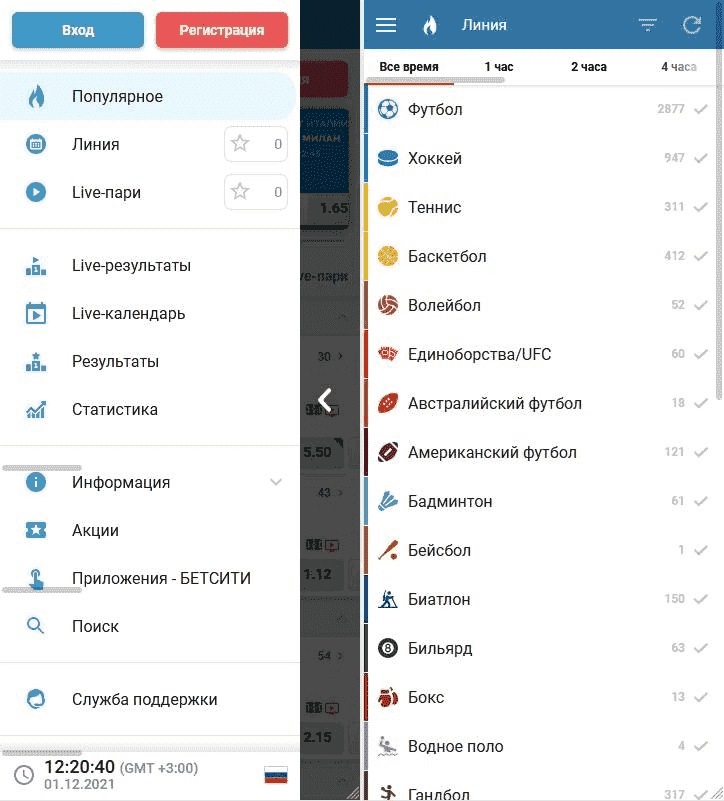724x801 pixels.
Task: Click the Вход login button
Action: 78,30
